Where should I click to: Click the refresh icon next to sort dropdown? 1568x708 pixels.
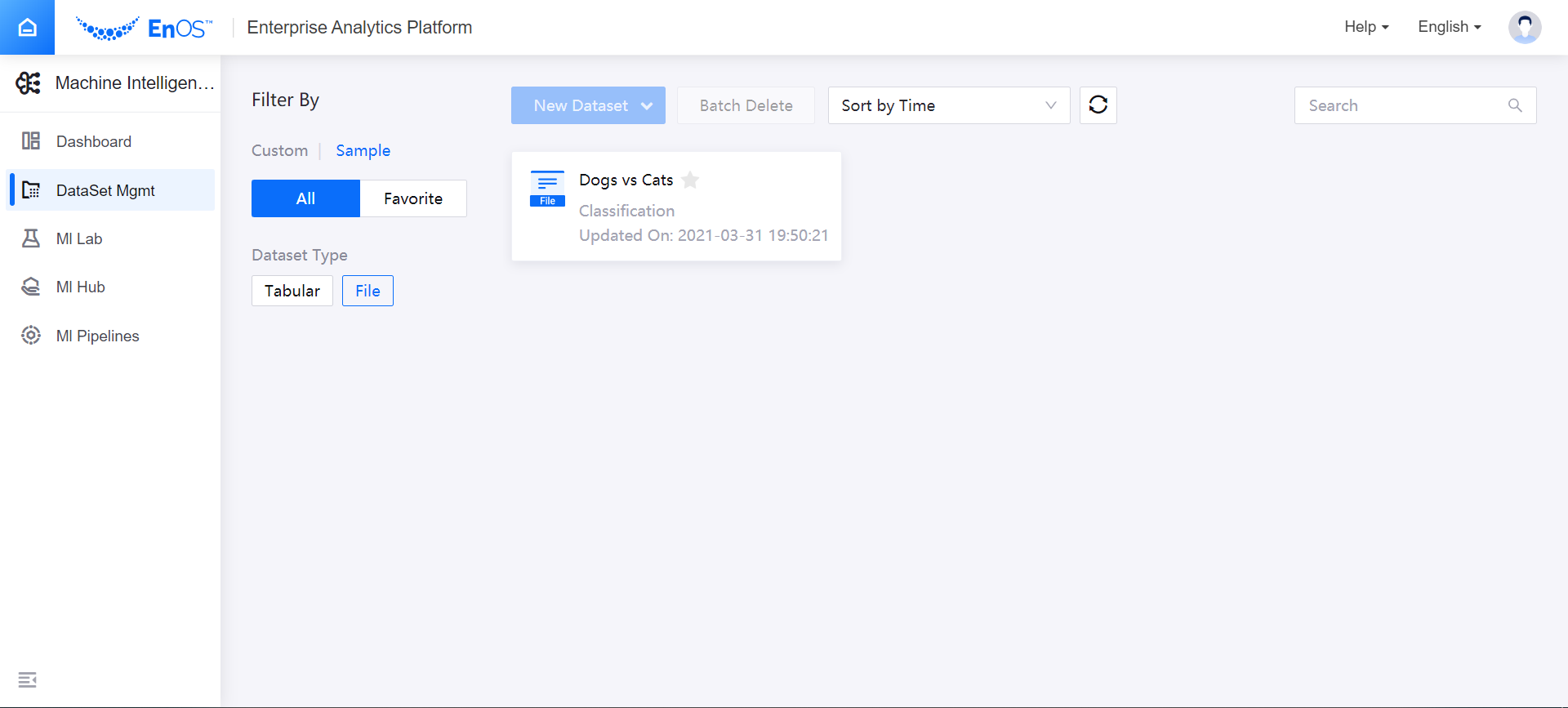coord(1098,105)
